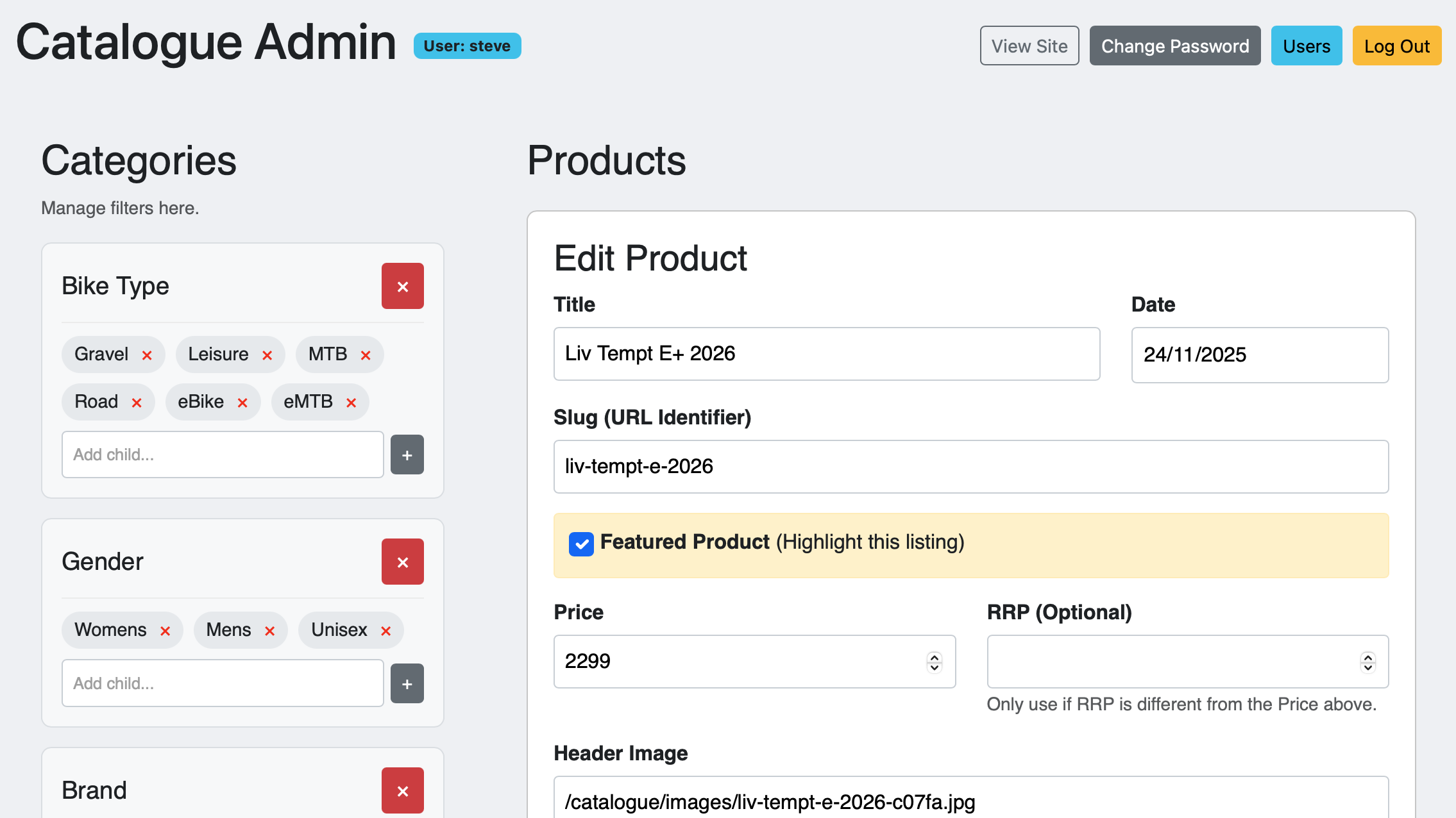Image resolution: width=1456 pixels, height=818 pixels.
Task: Remove the eMTB tag
Action: tap(351, 403)
